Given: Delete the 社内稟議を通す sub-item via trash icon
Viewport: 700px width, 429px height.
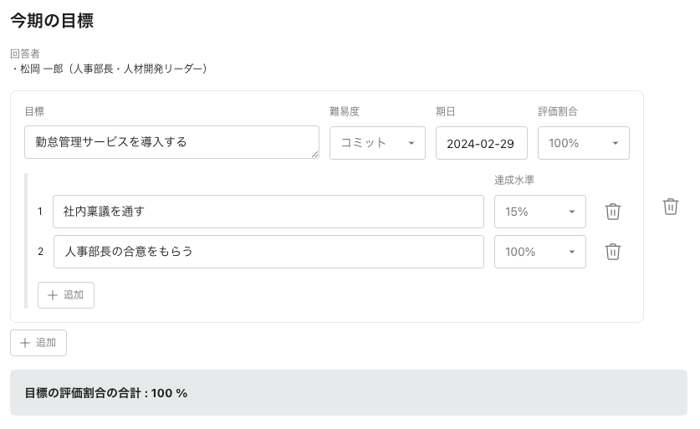Looking at the screenshot, I should 613,212.
